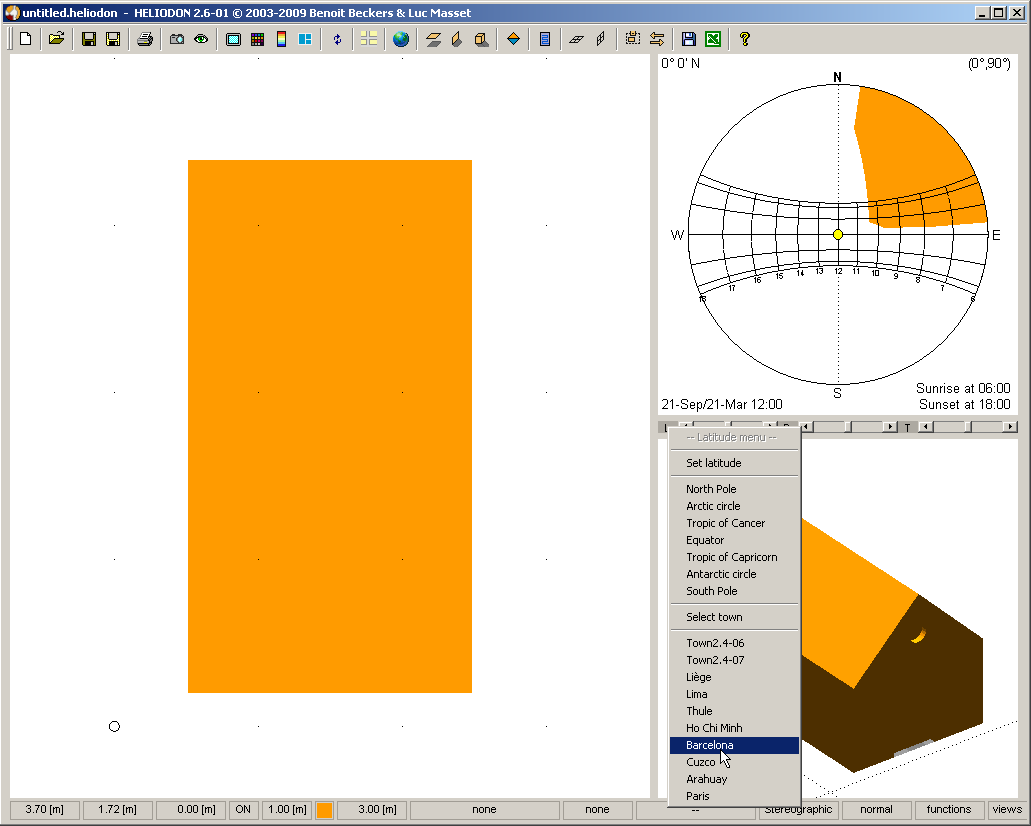Click the 'normal' status bar button
The image size is (1031, 826).
click(876, 810)
